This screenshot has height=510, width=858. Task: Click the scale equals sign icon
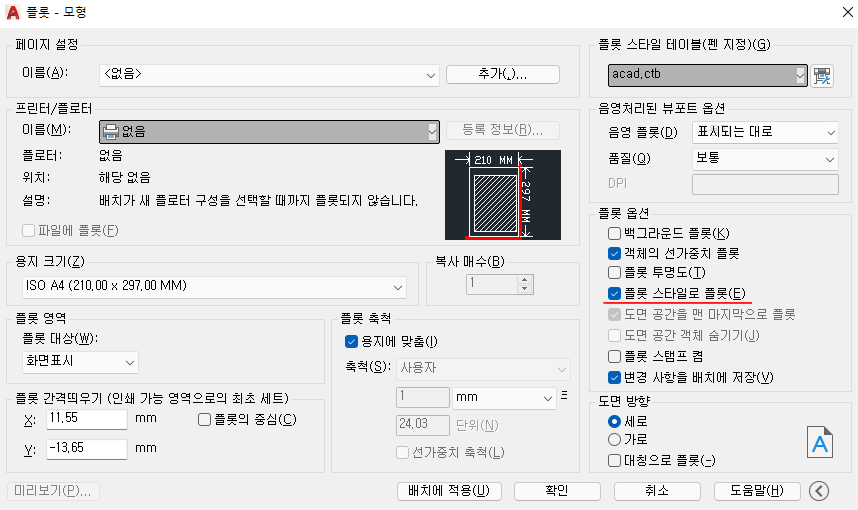564,395
